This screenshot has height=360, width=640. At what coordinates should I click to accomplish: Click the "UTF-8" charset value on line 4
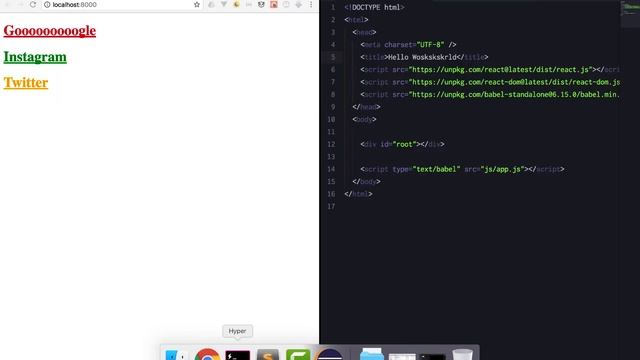(x=430, y=45)
